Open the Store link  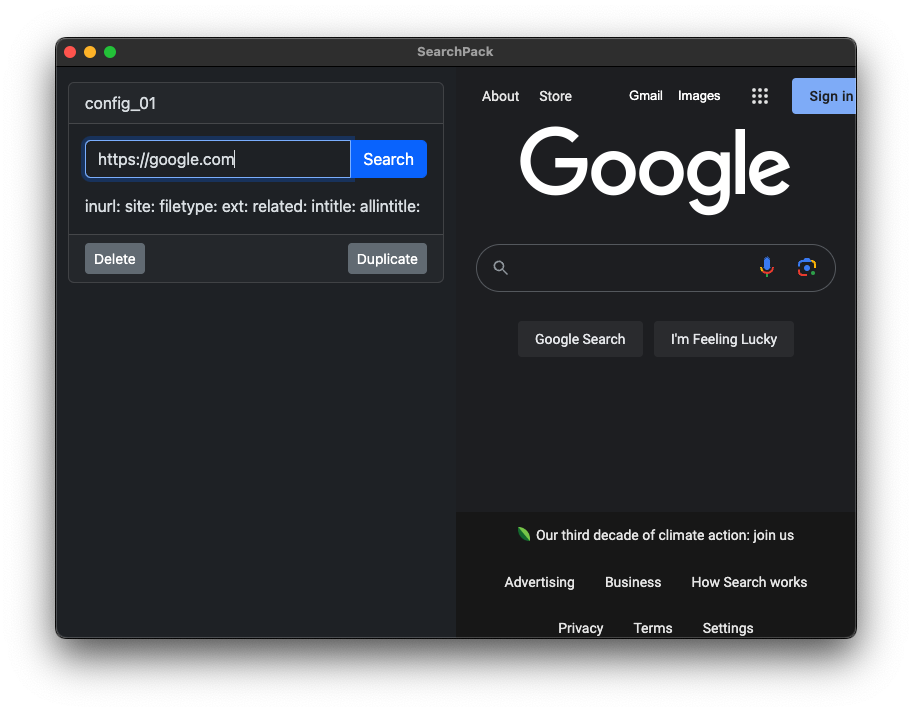click(555, 96)
